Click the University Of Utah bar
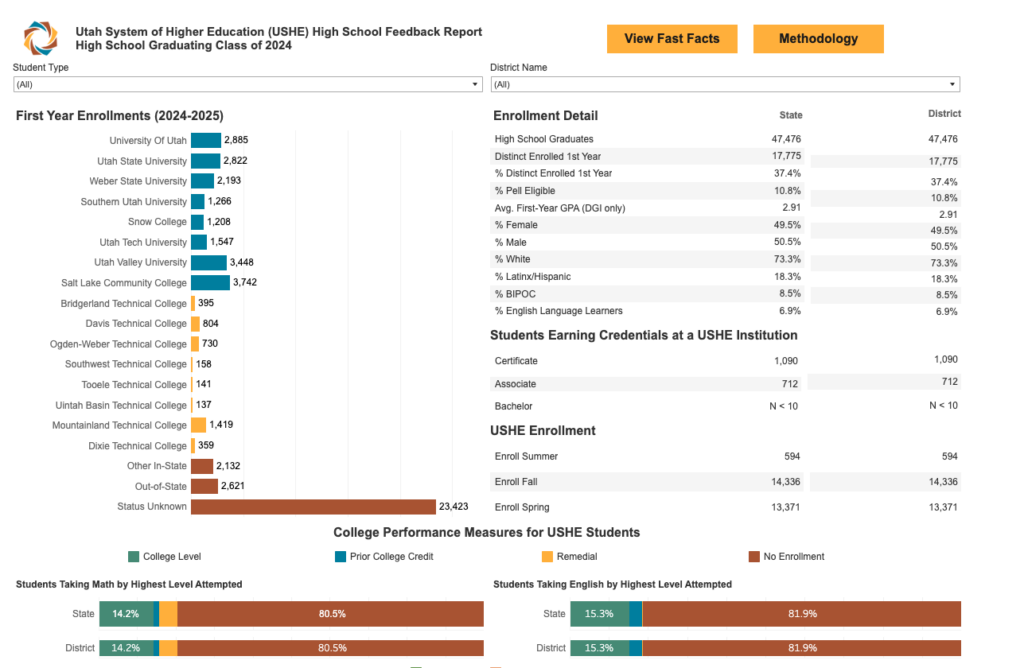 pyautogui.click(x=206, y=140)
